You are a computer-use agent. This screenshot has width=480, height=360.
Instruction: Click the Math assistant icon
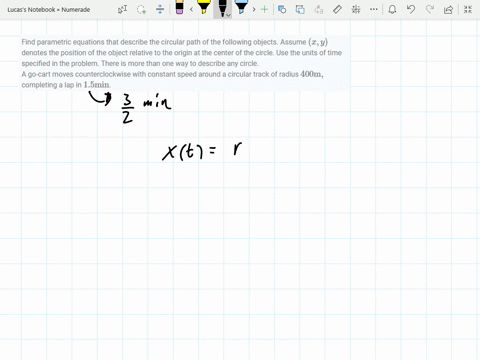356,9
